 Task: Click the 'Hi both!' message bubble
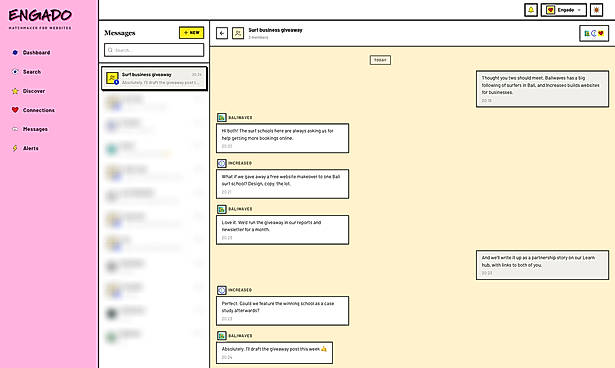click(x=282, y=138)
